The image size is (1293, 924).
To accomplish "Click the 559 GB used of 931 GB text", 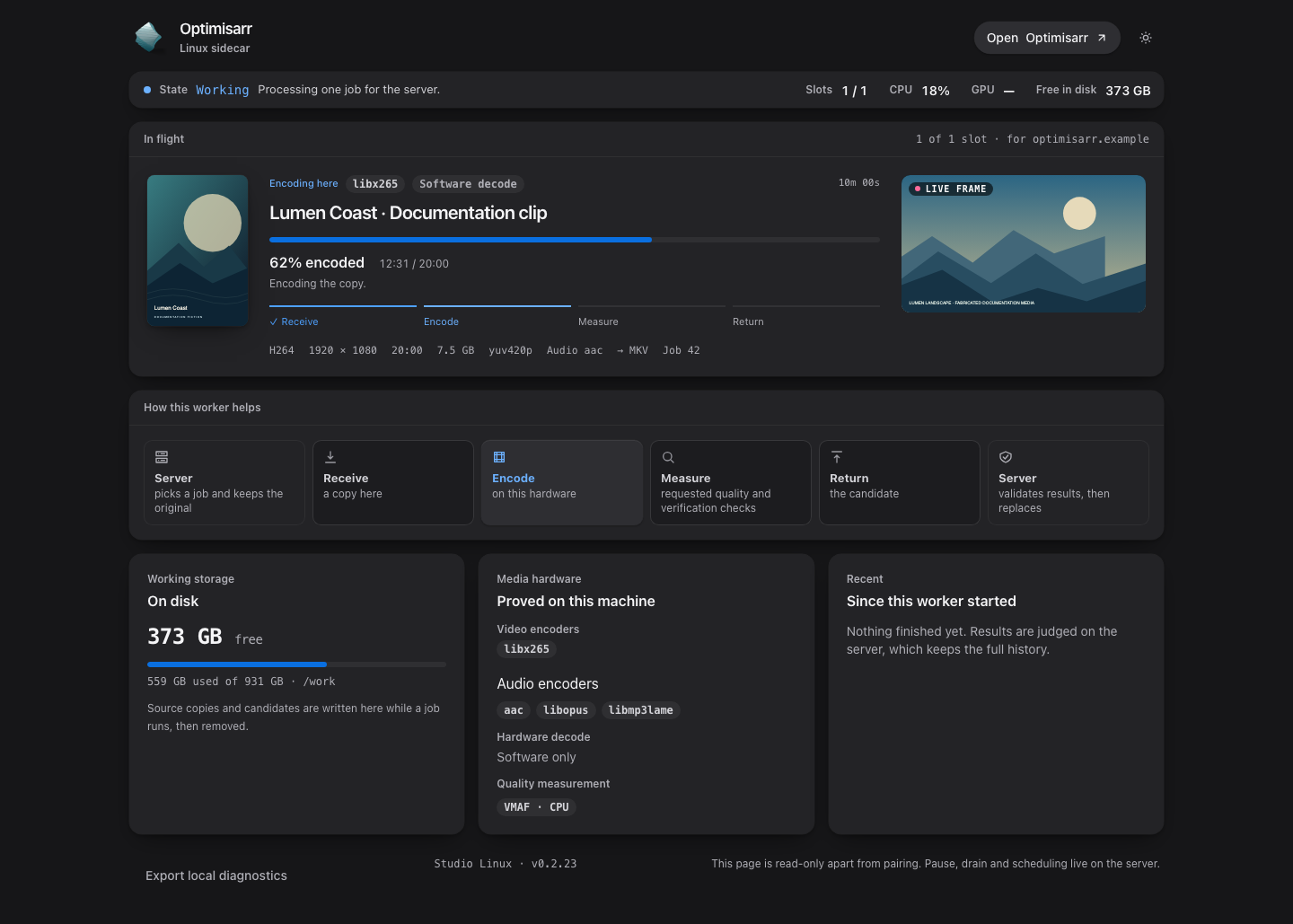I will [x=215, y=682].
